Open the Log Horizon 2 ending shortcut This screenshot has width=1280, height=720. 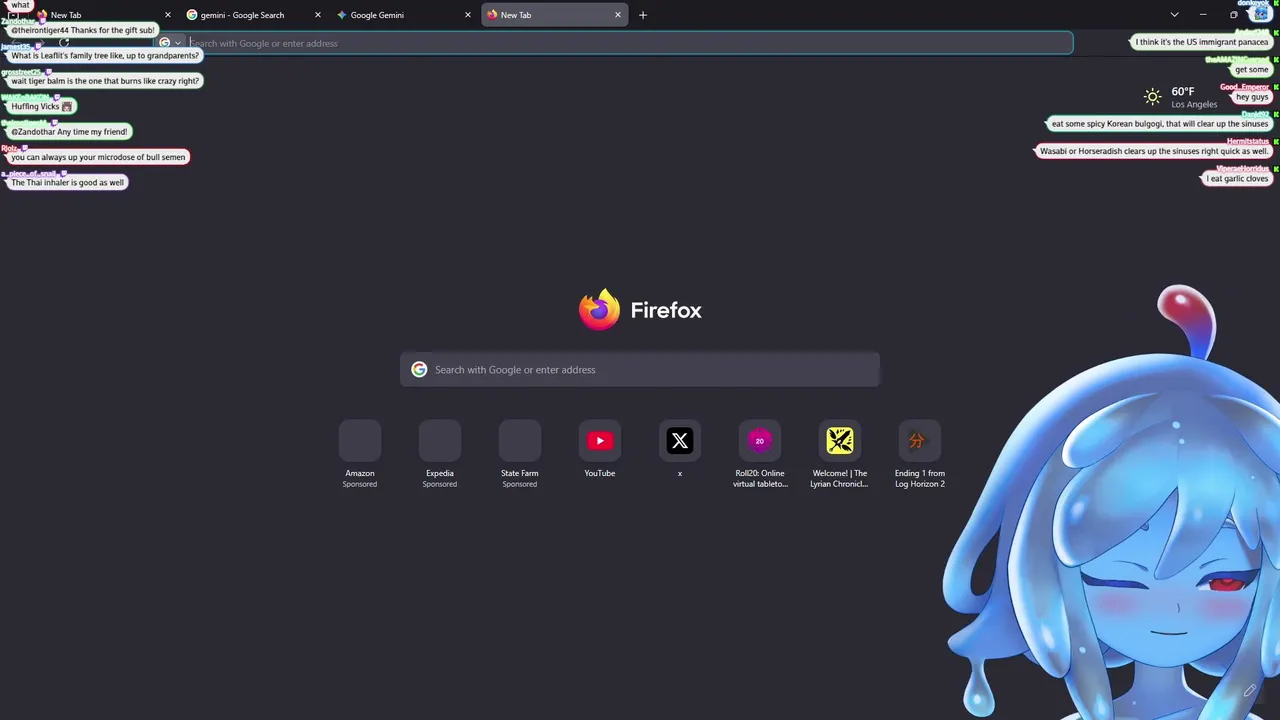click(920, 455)
